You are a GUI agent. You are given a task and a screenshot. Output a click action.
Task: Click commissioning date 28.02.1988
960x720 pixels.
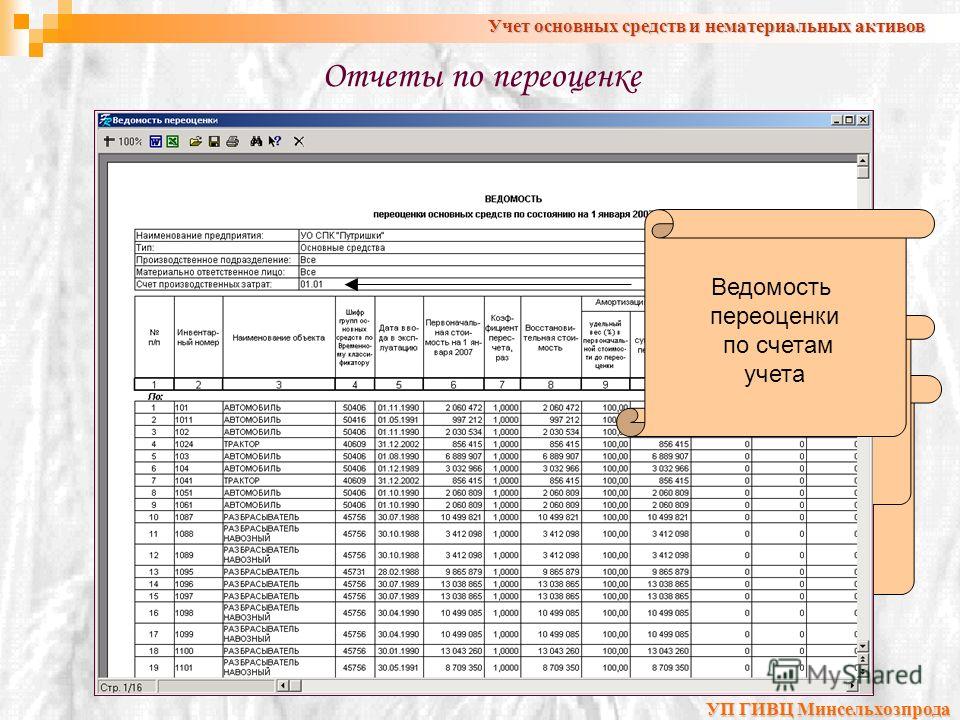point(399,572)
